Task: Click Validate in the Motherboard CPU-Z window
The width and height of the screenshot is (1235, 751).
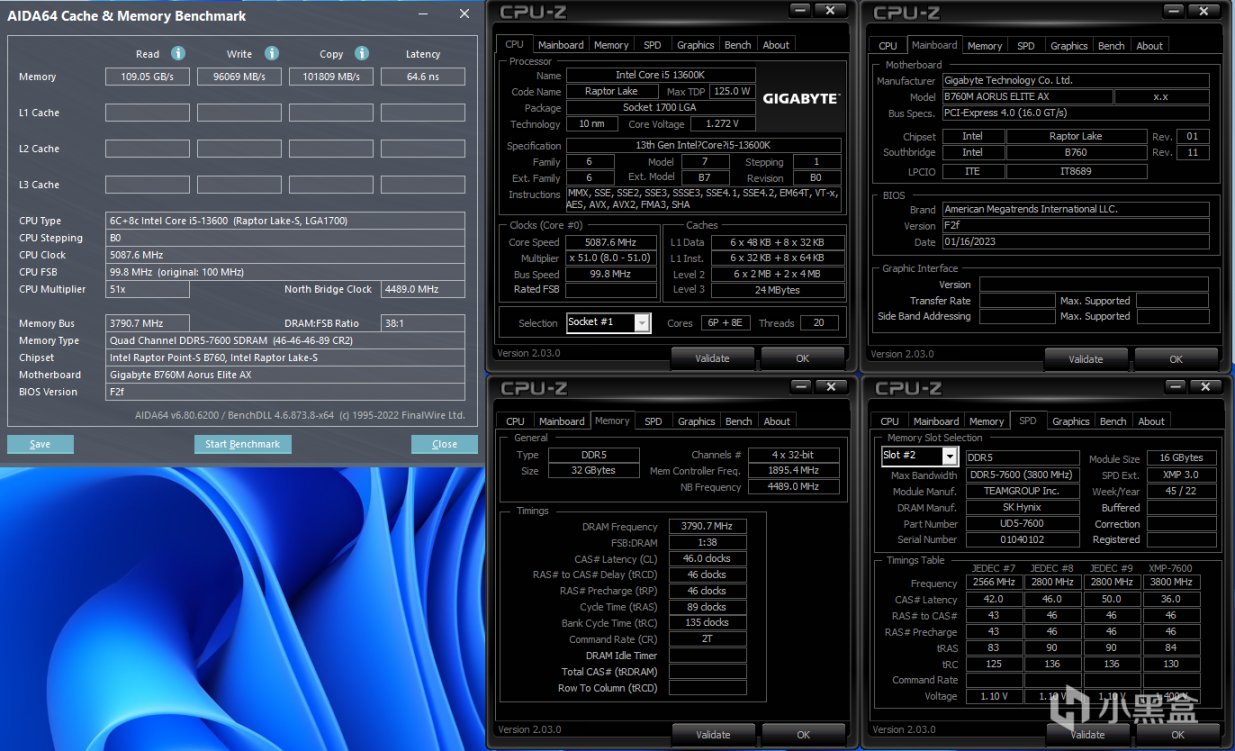Action: coord(1086,358)
